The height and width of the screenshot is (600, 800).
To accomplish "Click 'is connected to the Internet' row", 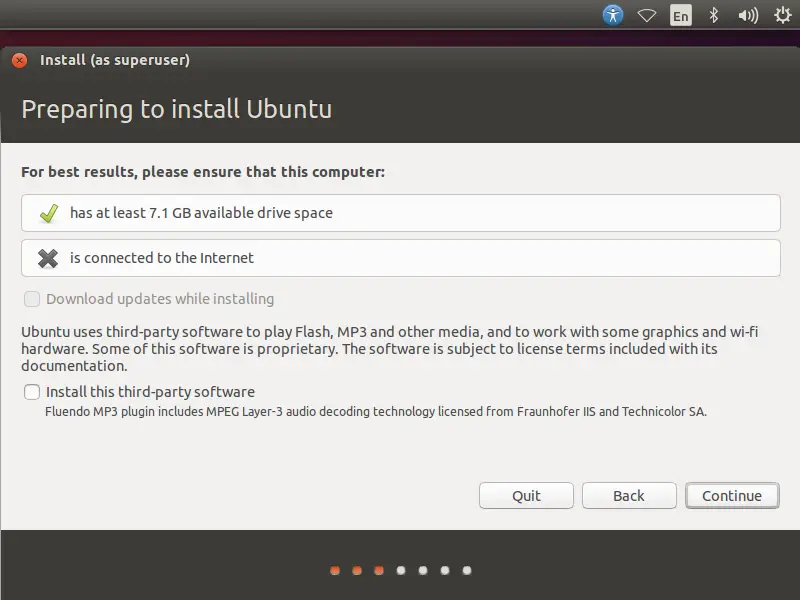I will (x=401, y=258).
